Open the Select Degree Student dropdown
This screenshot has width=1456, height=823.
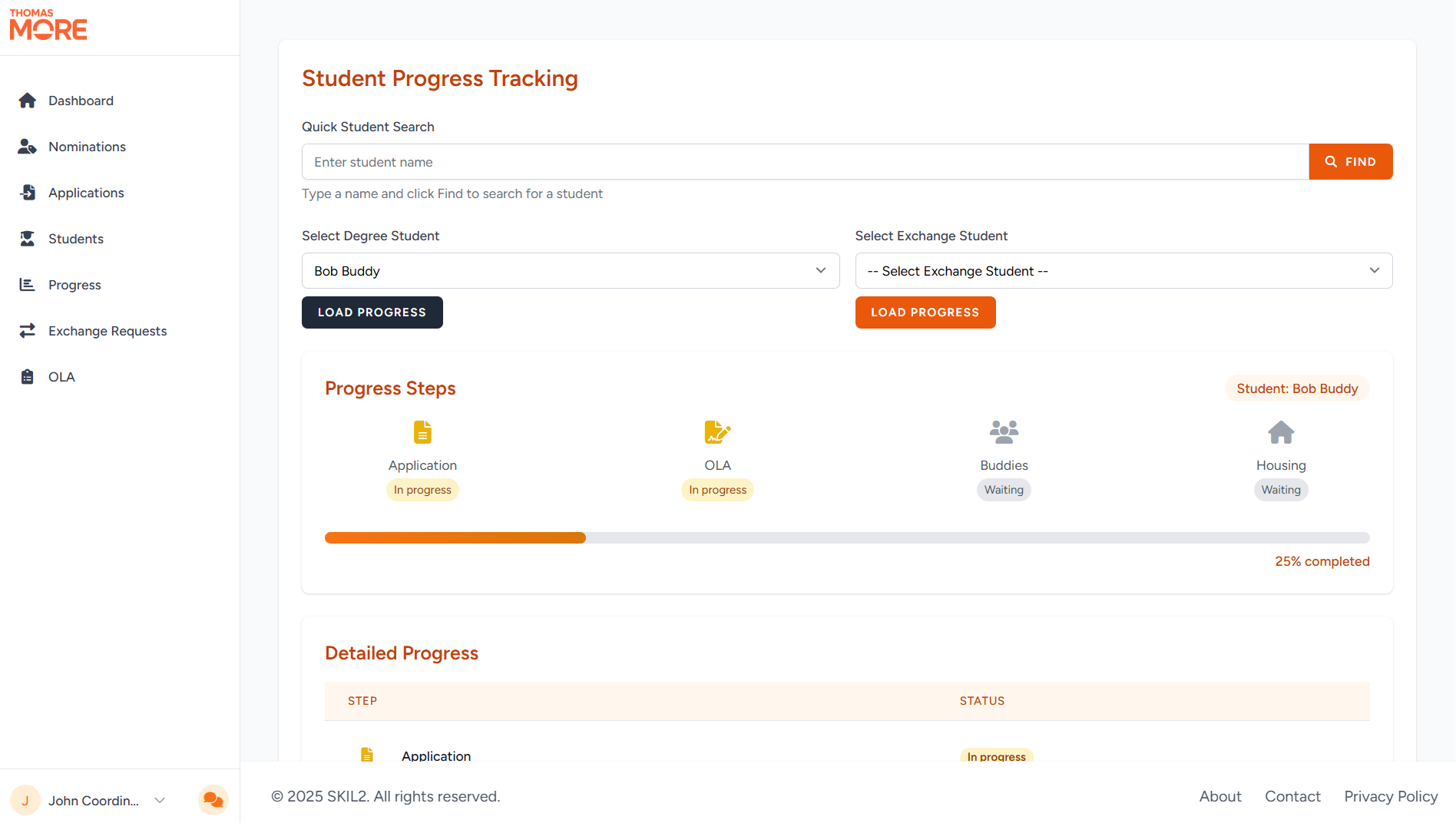tap(570, 270)
